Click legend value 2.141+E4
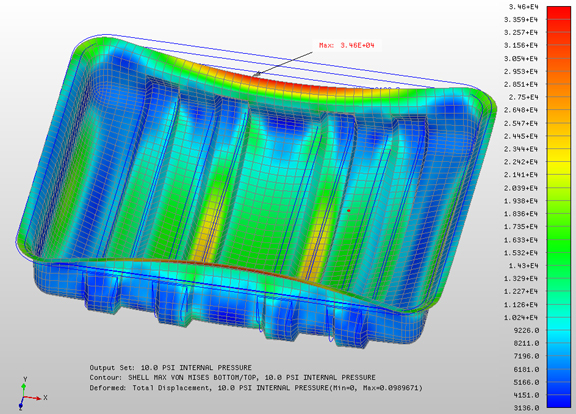576x414 pixels. (521, 175)
